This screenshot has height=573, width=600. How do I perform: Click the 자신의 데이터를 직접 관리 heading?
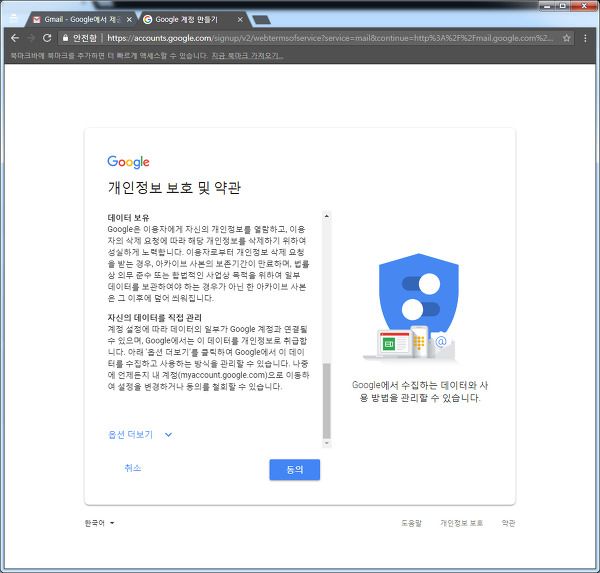pyautogui.click(x=155, y=317)
